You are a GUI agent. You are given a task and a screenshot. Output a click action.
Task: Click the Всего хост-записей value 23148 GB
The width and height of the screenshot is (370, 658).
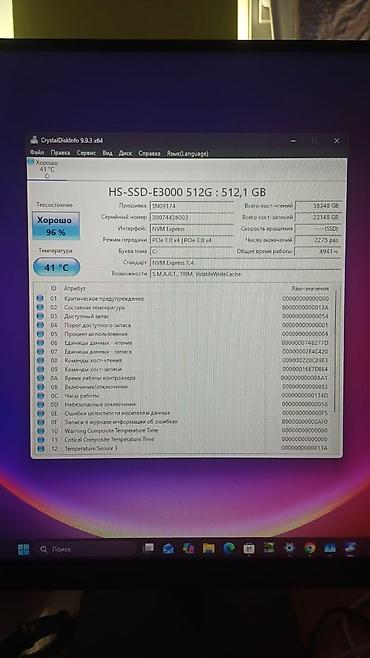[x=318, y=217]
